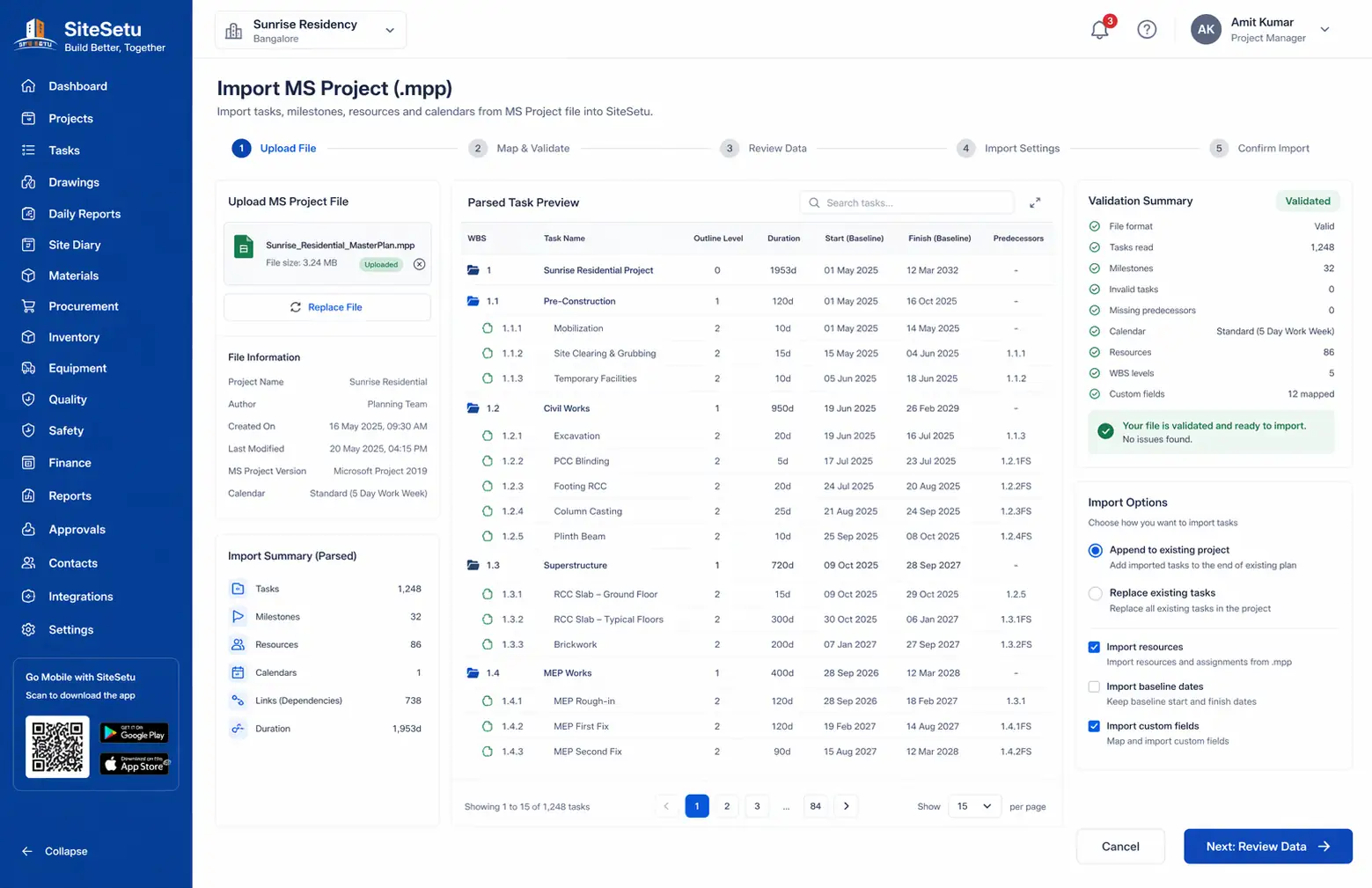1372x888 pixels.
Task: Open Drawings from sidebar
Action: click(74, 182)
